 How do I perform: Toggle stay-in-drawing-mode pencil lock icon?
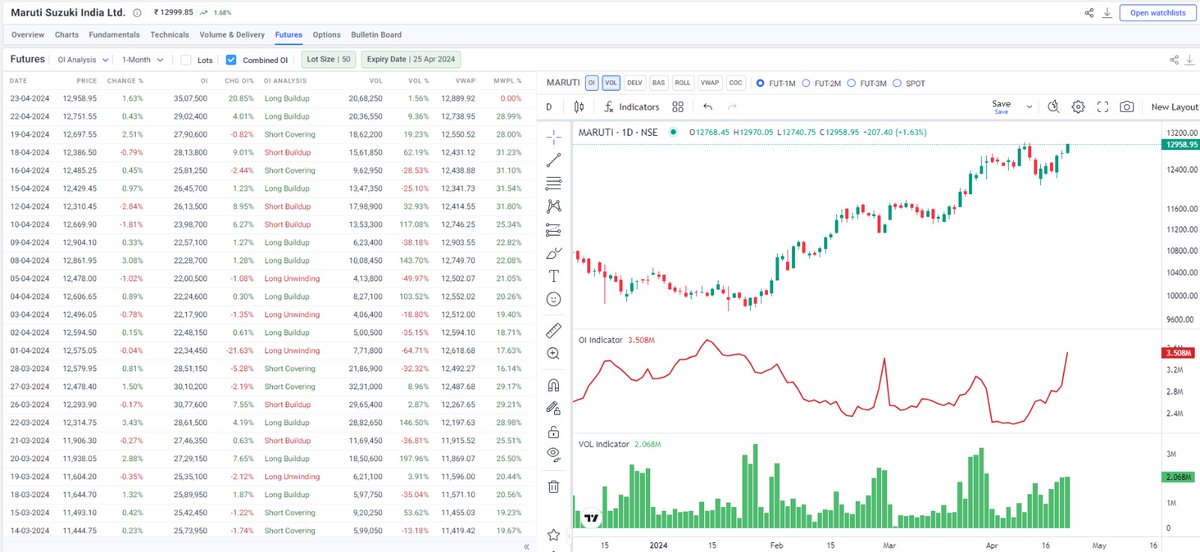click(554, 408)
